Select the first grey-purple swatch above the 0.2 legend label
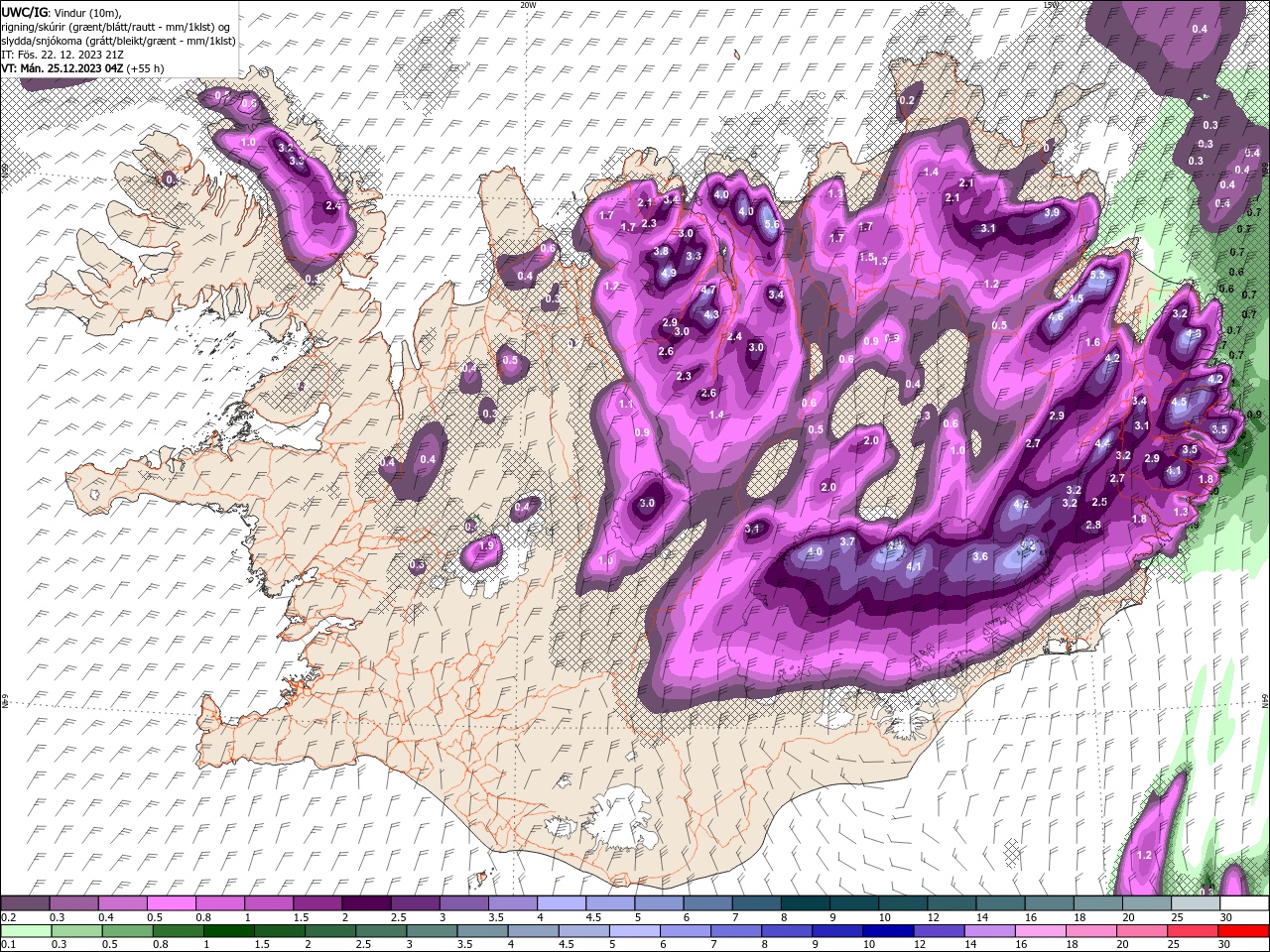The width and height of the screenshot is (1270, 952). point(25,903)
